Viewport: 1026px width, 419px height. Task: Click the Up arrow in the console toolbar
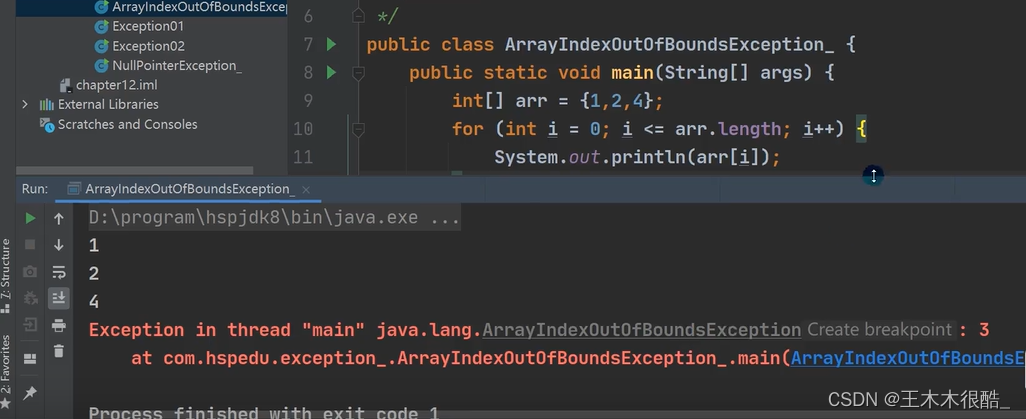coord(59,219)
